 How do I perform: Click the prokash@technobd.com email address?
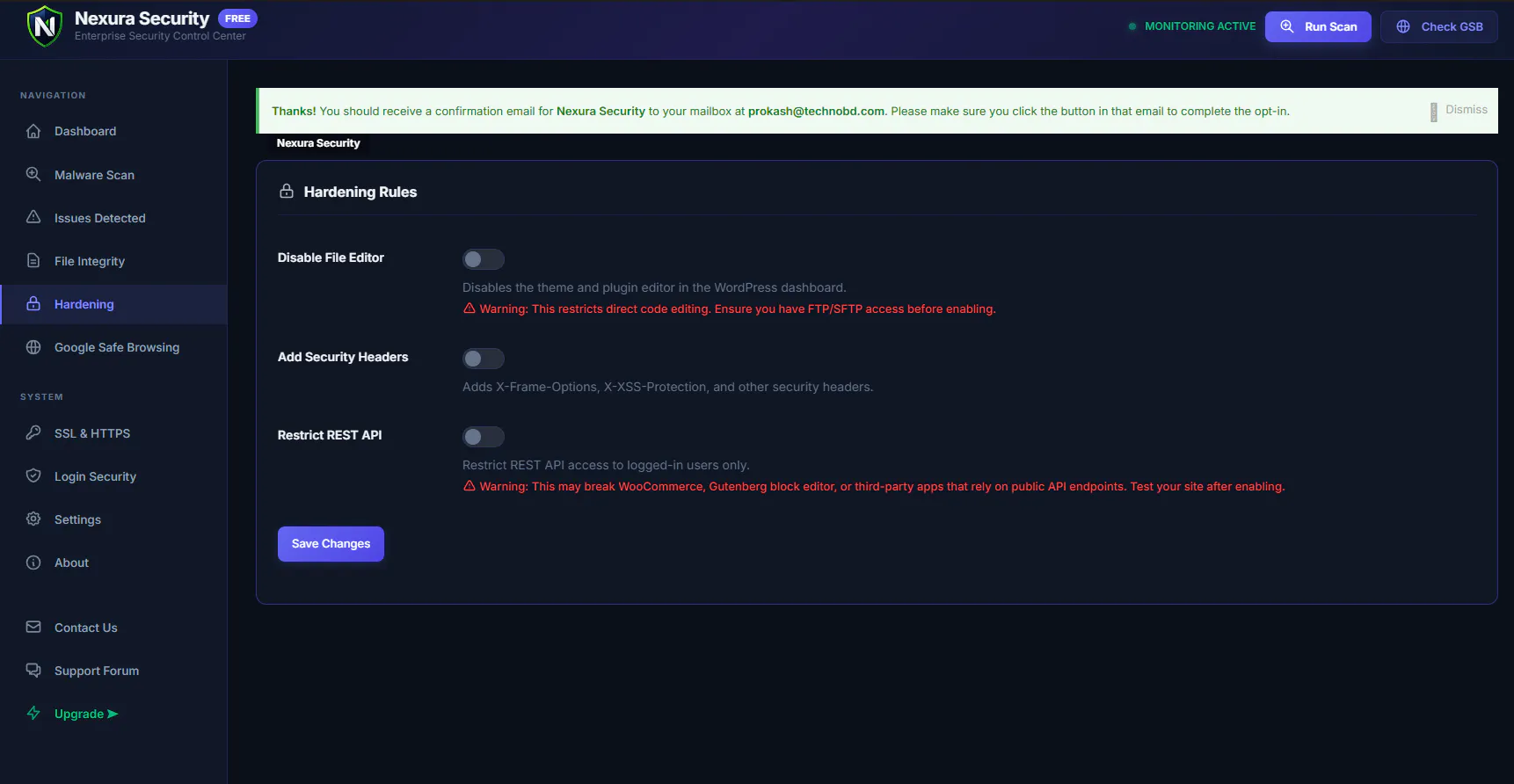(816, 111)
